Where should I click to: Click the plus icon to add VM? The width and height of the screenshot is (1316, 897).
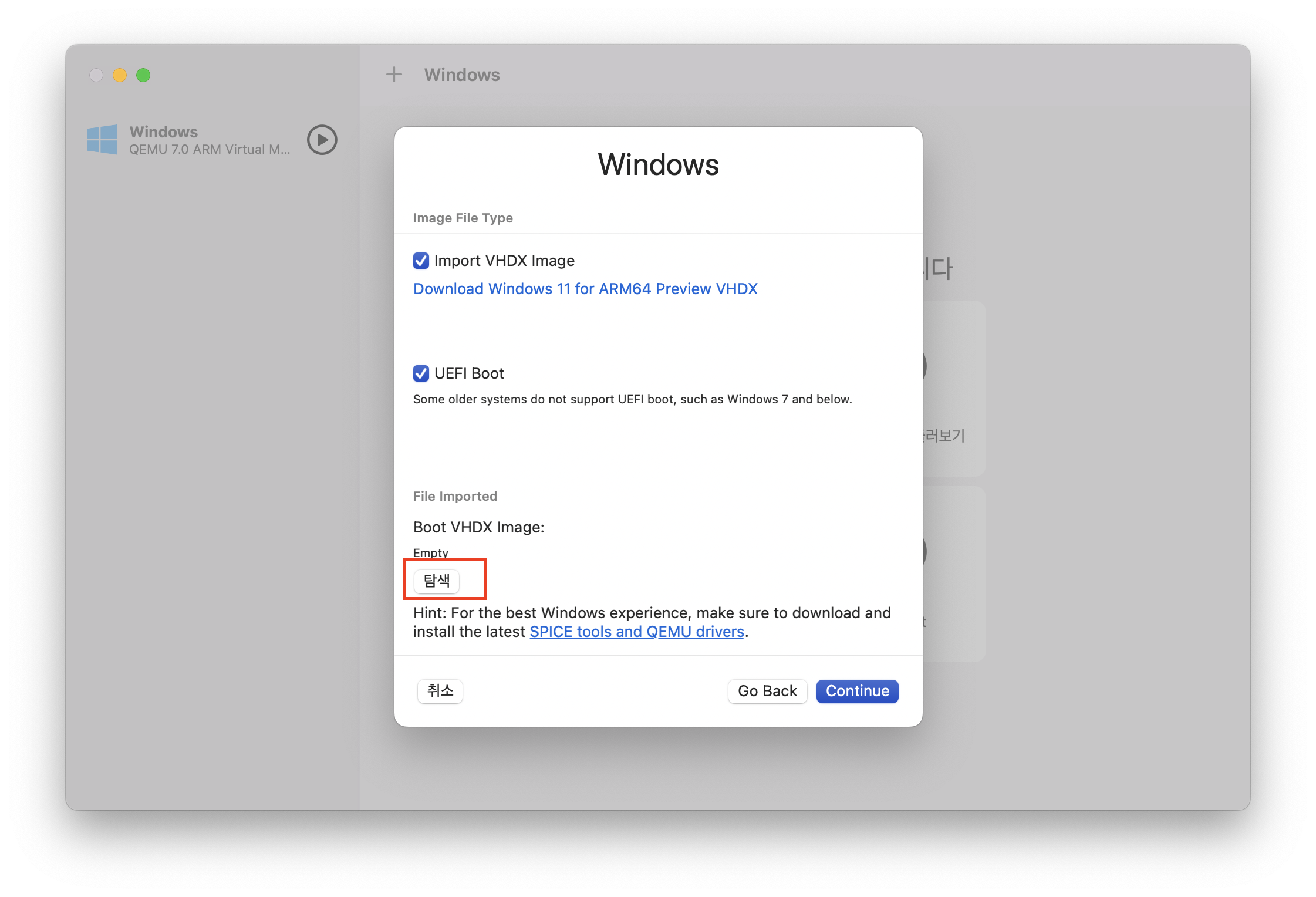click(394, 75)
